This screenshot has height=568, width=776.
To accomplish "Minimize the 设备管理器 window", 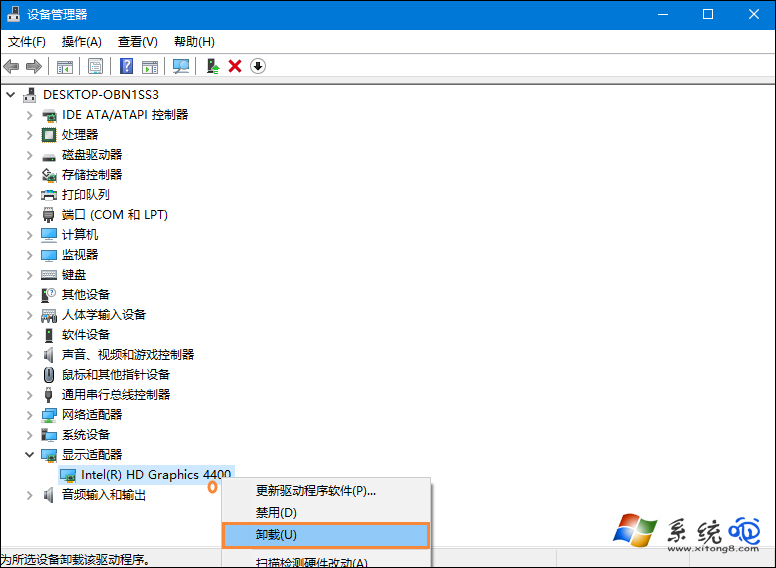I will pyautogui.click(x=663, y=14).
